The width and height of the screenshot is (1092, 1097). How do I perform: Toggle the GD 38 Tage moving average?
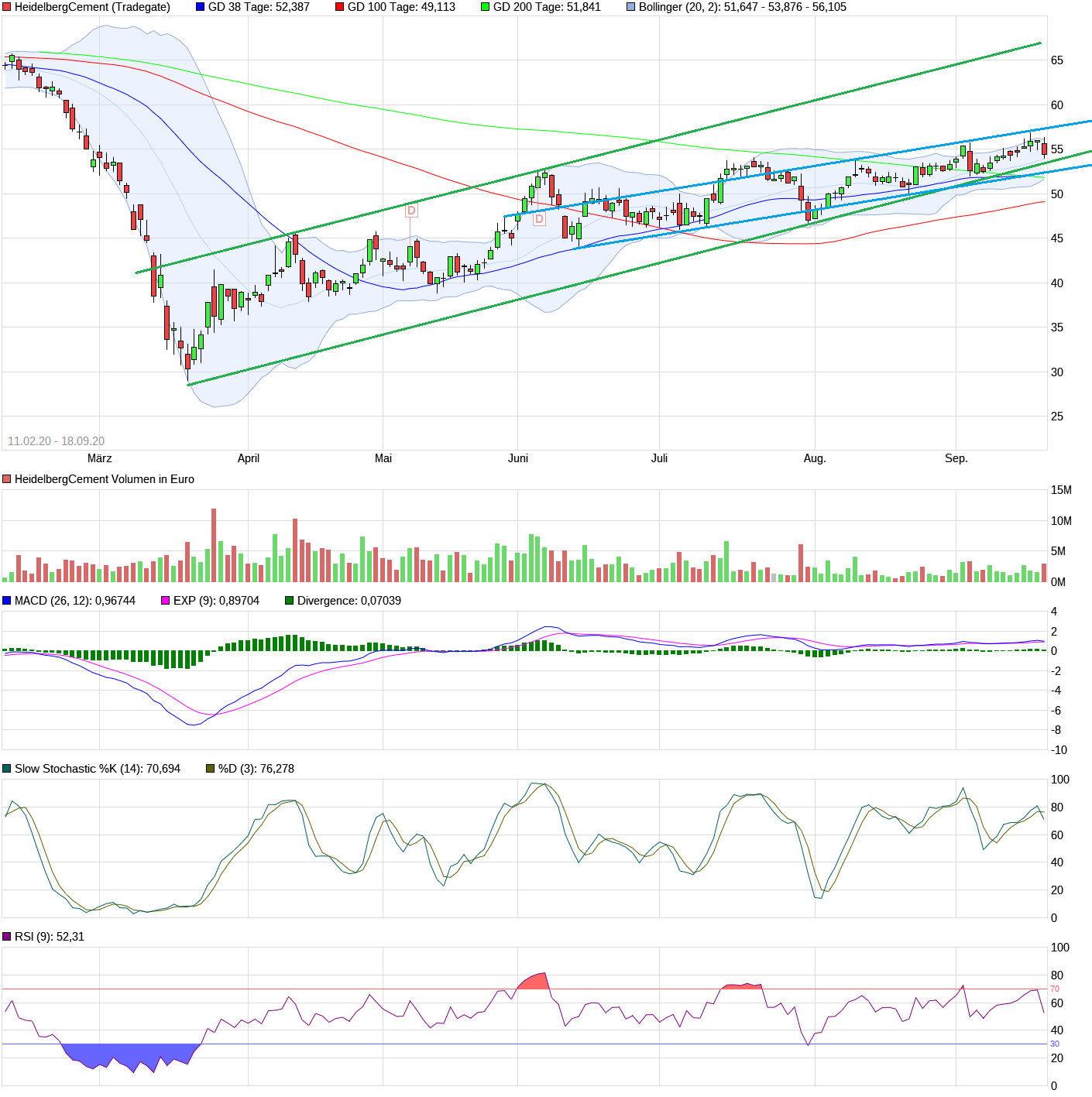[x=199, y=8]
